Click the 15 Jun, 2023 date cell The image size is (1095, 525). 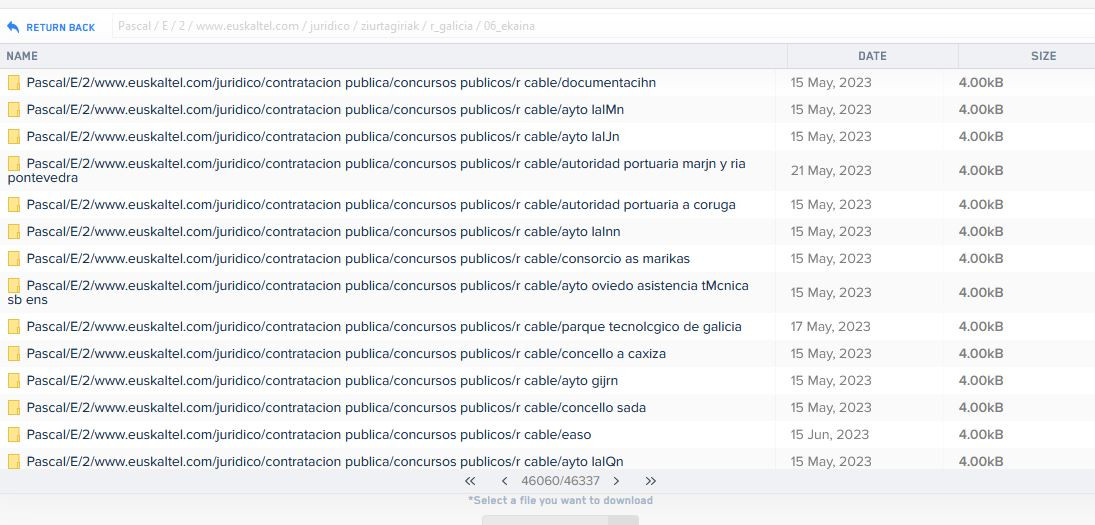coord(830,435)
